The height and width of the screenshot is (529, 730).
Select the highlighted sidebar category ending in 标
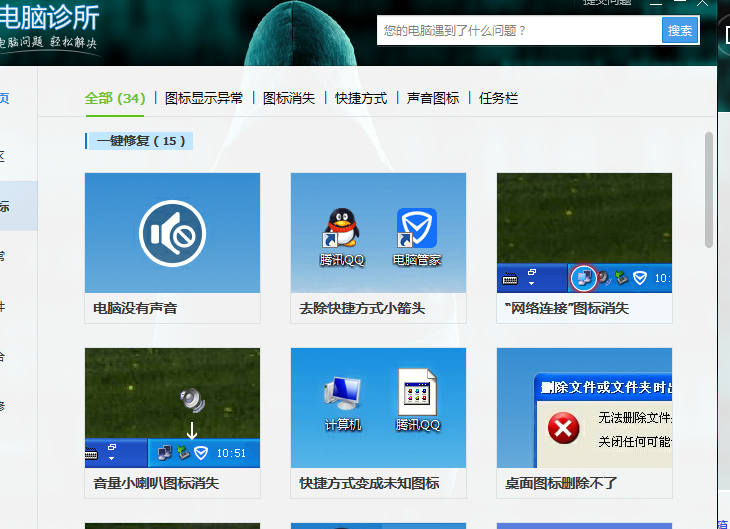[x=19, y=206]
